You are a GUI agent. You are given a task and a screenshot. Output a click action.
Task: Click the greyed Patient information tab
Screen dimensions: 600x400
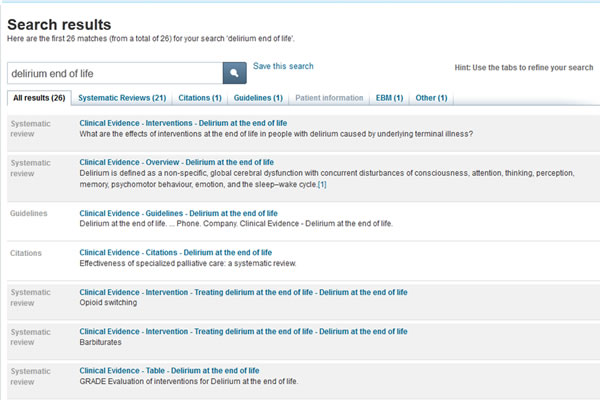pyautogui.click(x=329, y=98)
